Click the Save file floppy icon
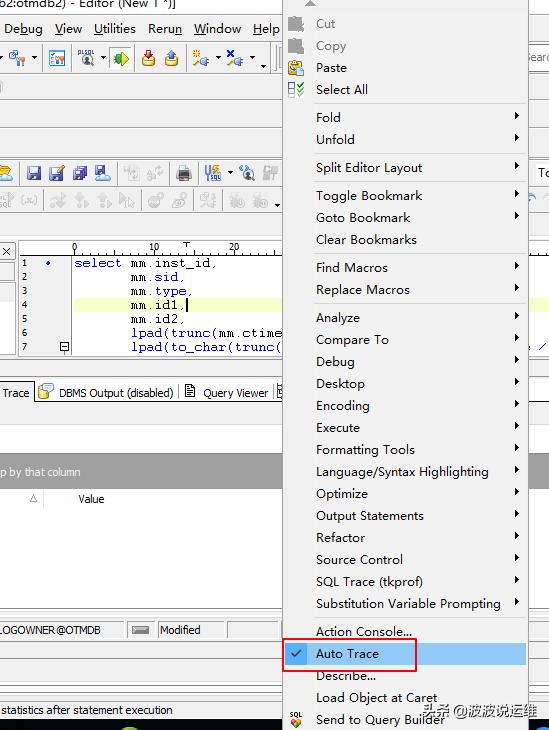 [x=34, y=173]
